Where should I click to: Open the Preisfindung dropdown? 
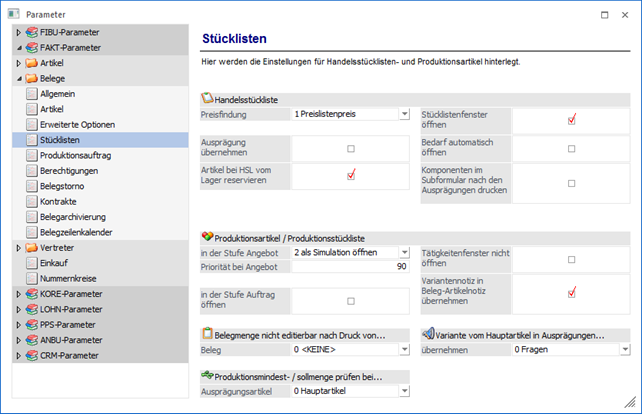coord(404,114)
